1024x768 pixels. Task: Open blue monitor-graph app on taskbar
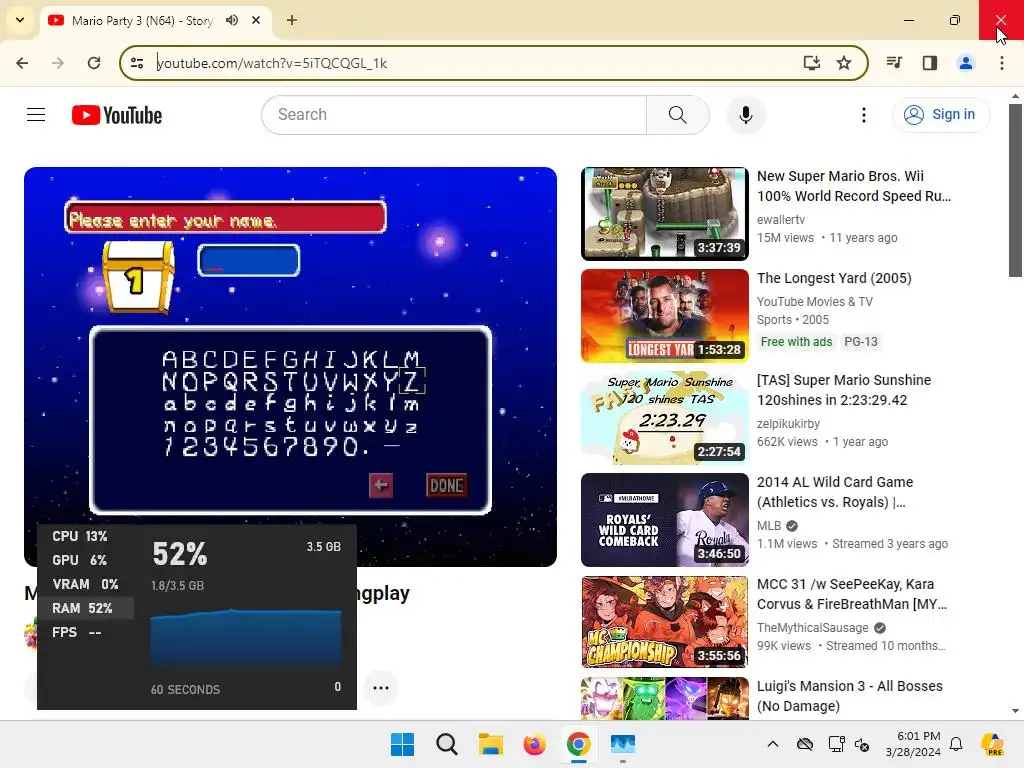point(622,744)
